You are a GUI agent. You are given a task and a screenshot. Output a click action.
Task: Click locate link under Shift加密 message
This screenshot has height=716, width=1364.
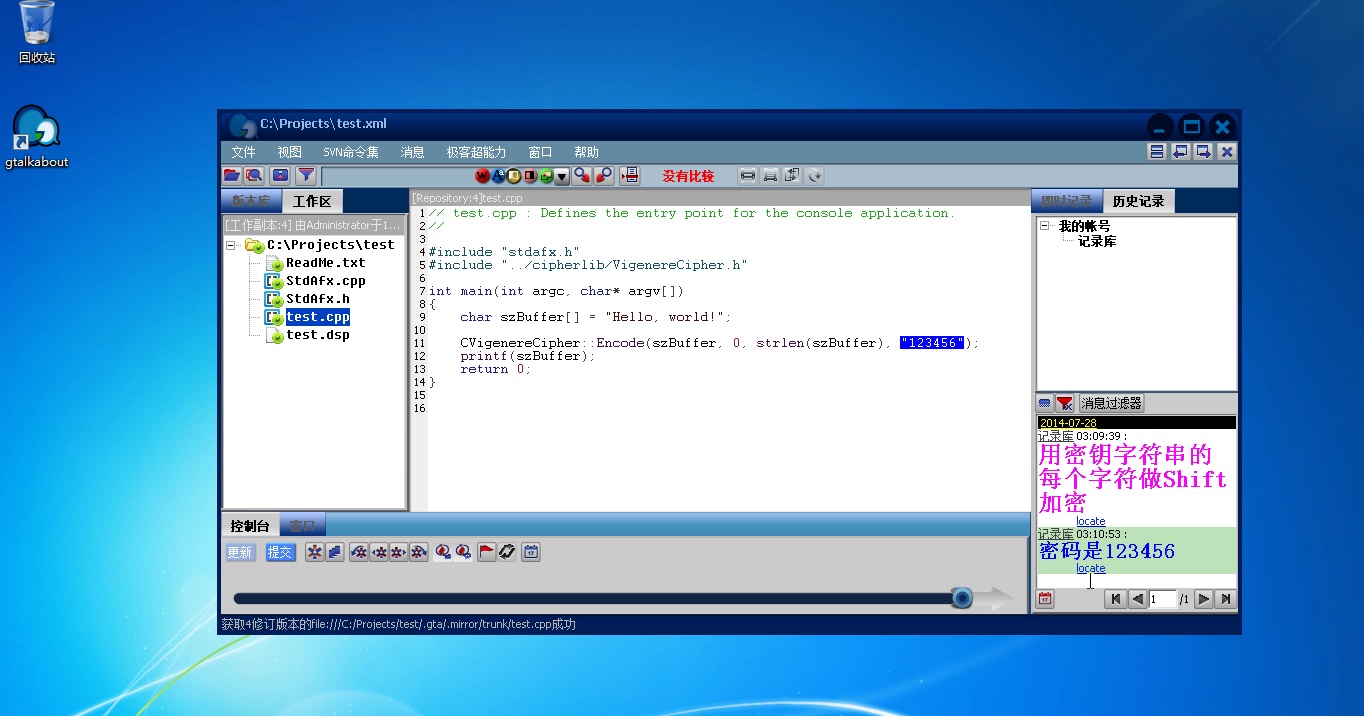(x=1091, y=521)
